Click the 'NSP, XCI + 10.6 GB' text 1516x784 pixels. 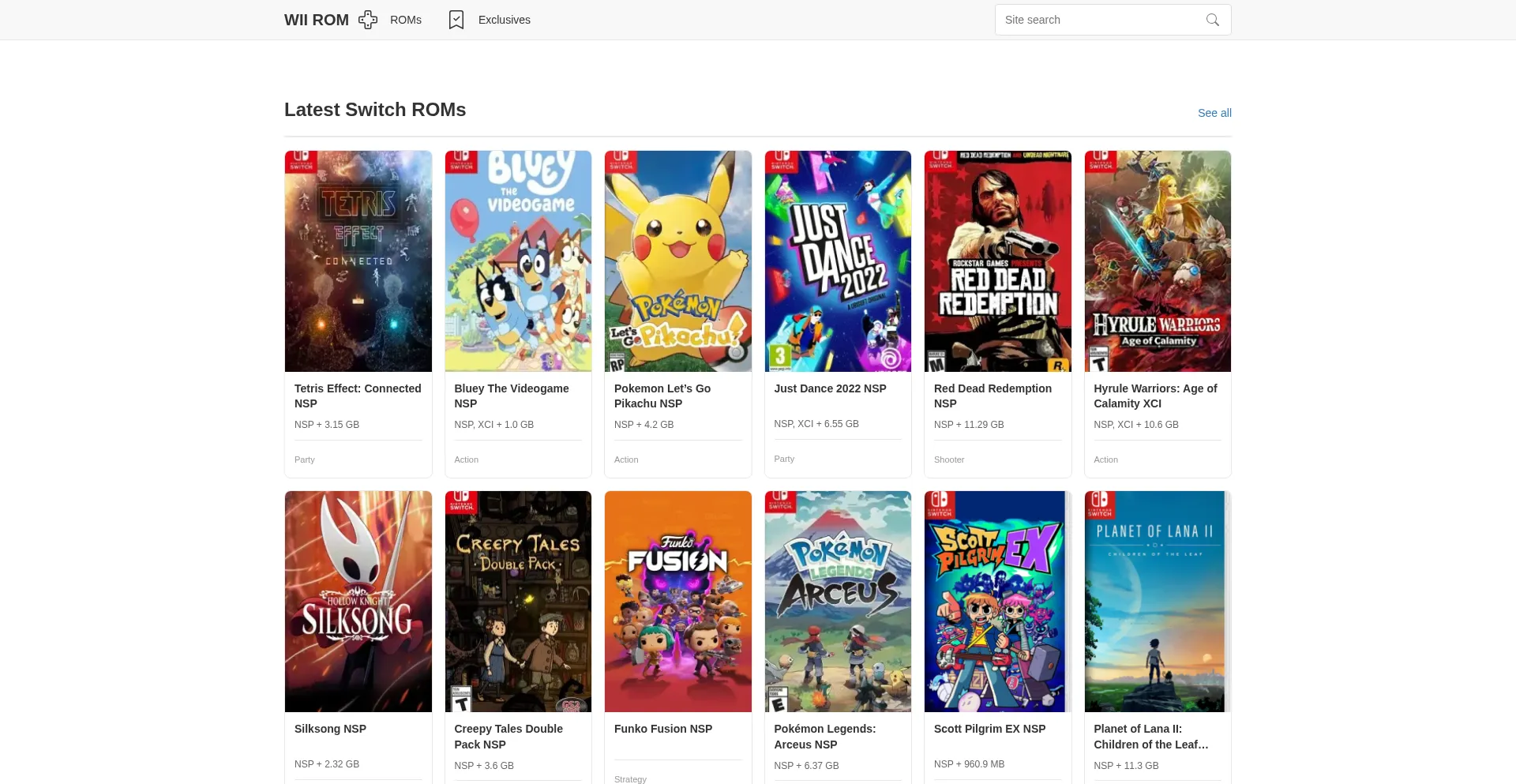1136,425
